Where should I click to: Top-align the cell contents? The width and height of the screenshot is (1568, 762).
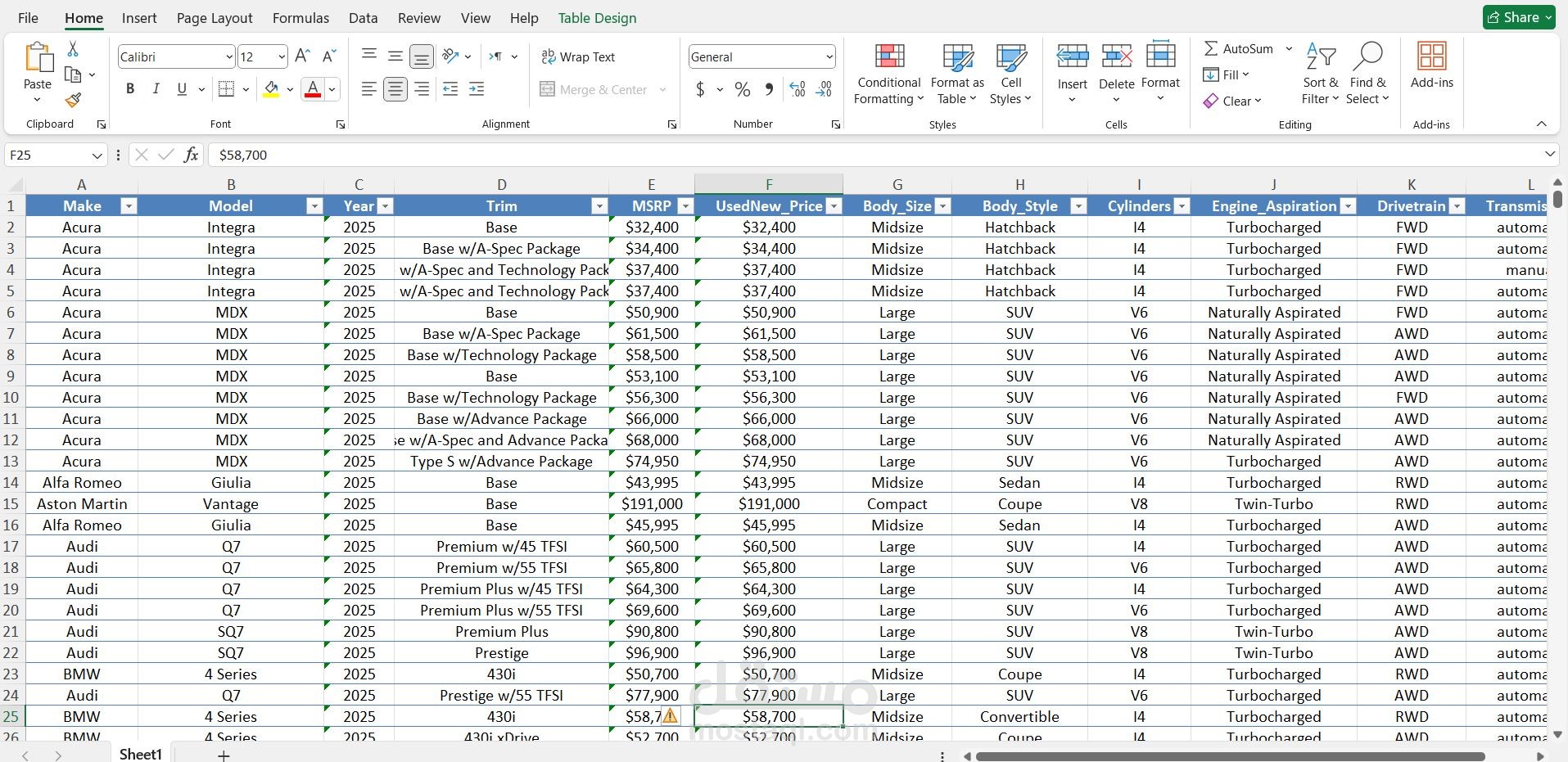(x=369, y=56)
